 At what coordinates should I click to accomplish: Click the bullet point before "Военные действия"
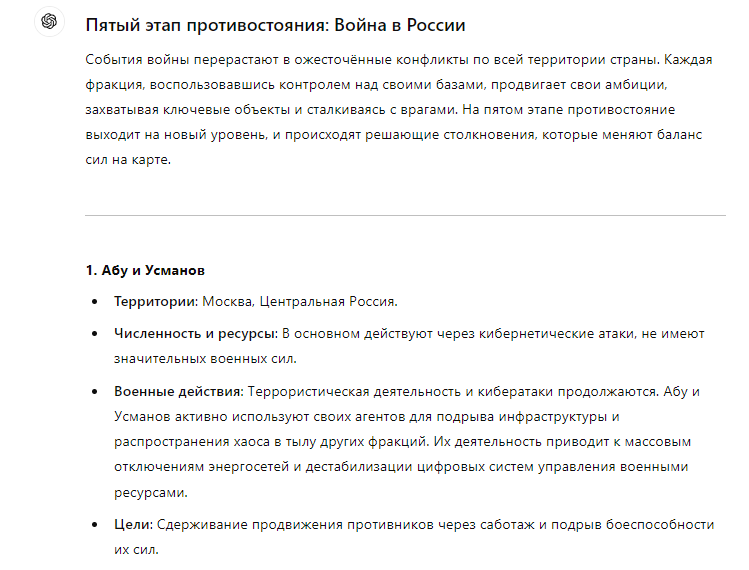click(95, 390)
